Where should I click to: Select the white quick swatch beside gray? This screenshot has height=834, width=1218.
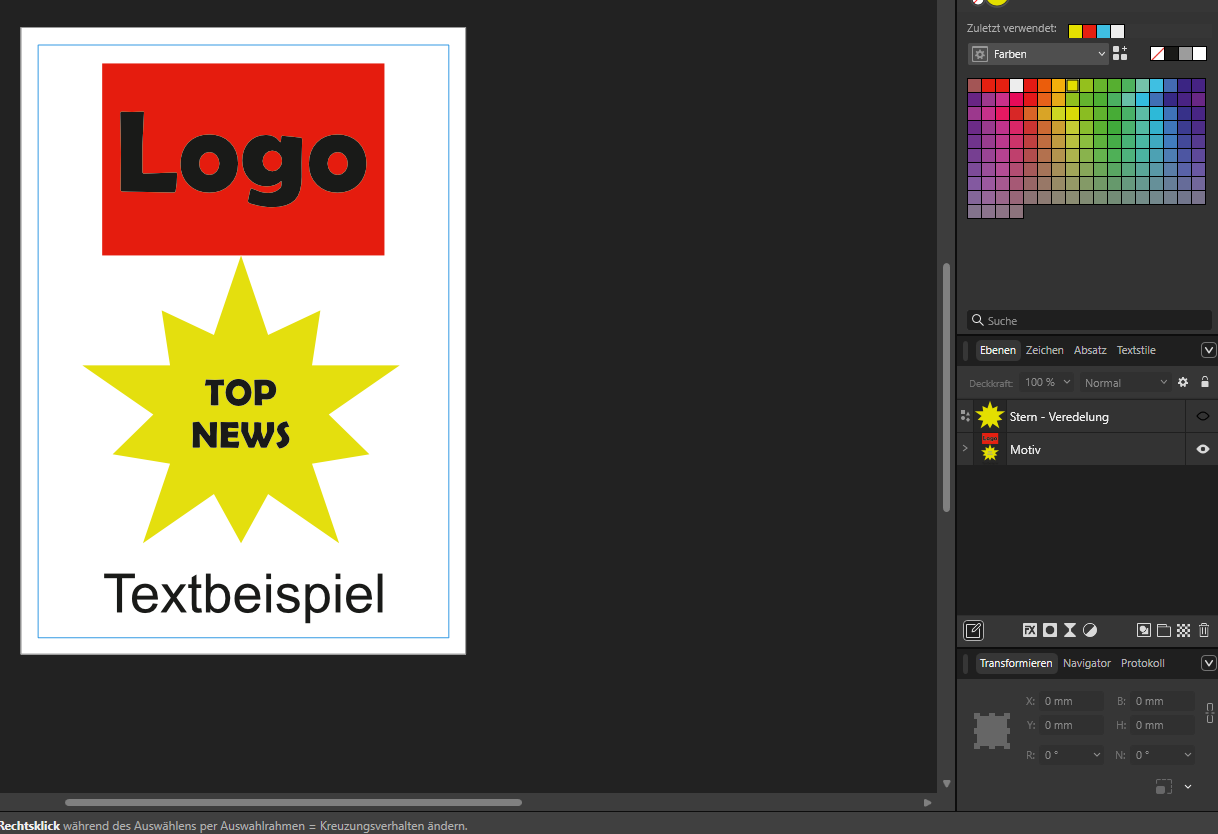[x=1199, y=54]
